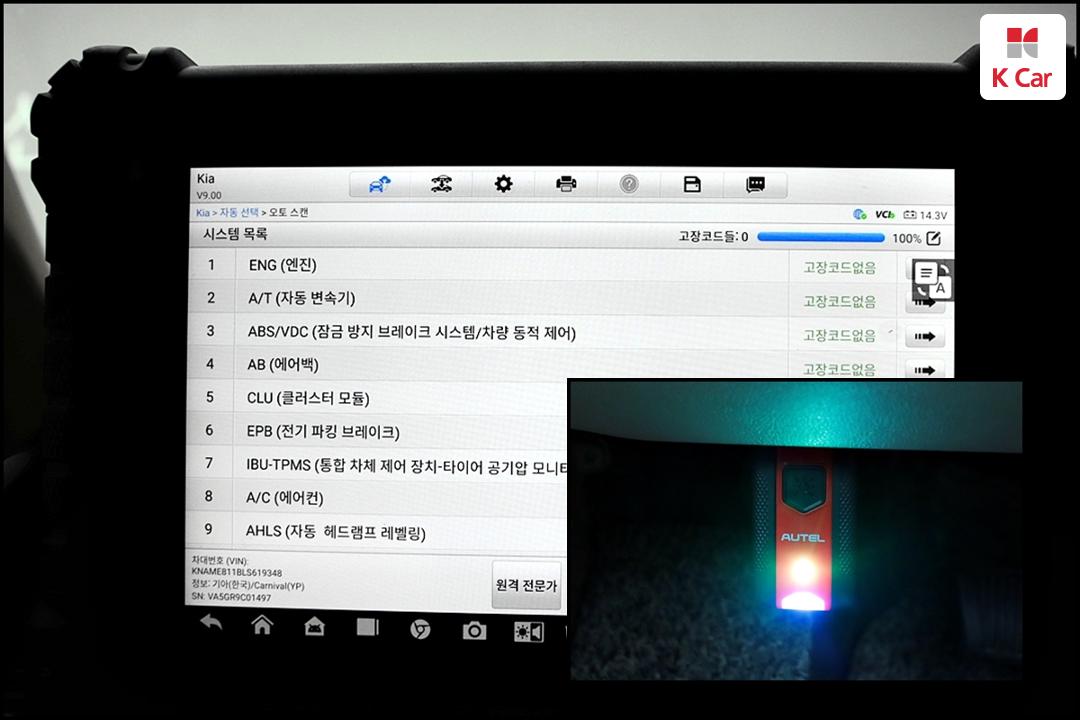The height and width of the screenshot is (720, 1080).
Task: Open the camera screenshot icon
Action: (x=474, y=630)
